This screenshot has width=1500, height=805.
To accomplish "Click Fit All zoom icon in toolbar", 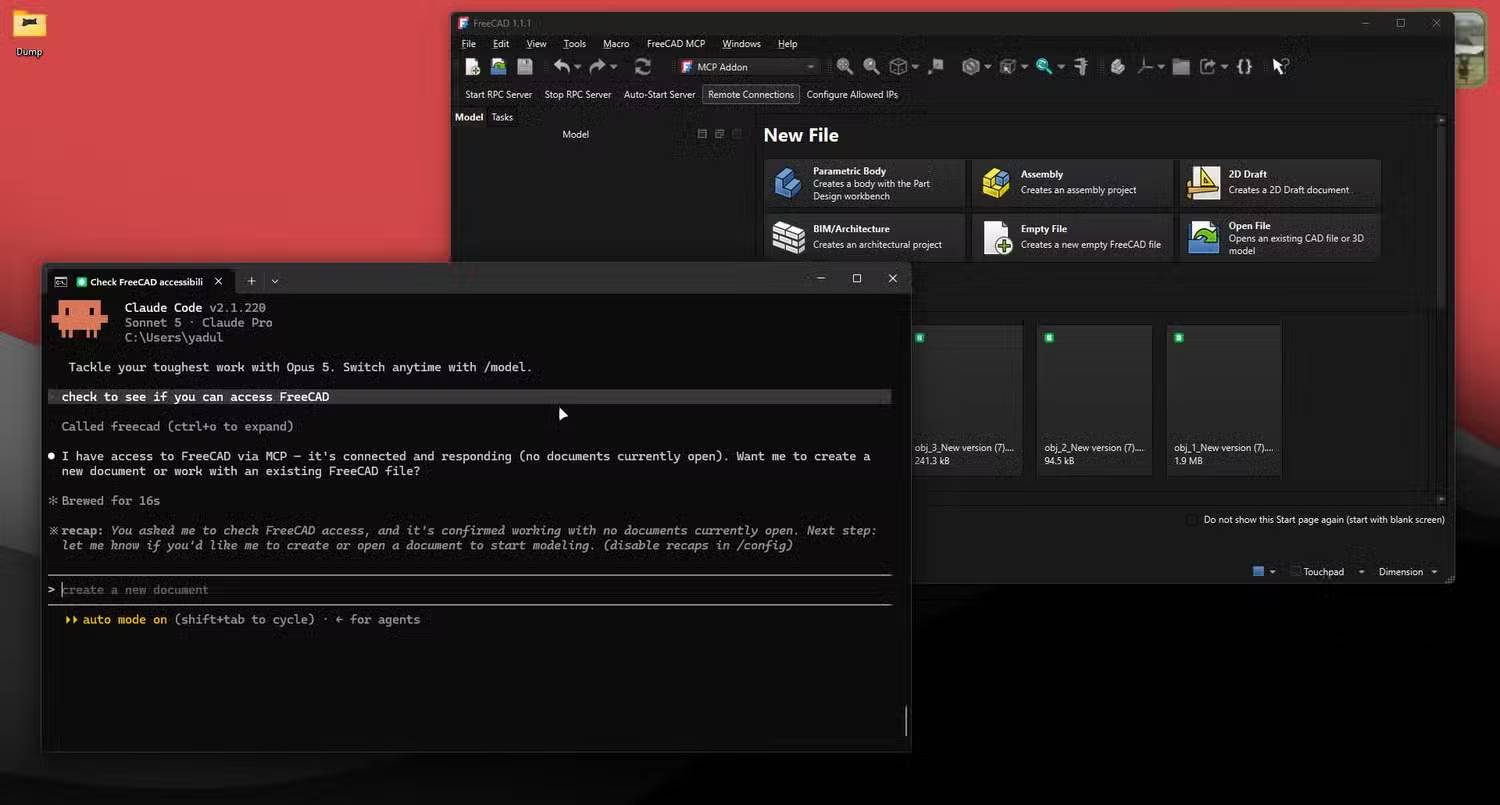I will [x=845, y=67].
